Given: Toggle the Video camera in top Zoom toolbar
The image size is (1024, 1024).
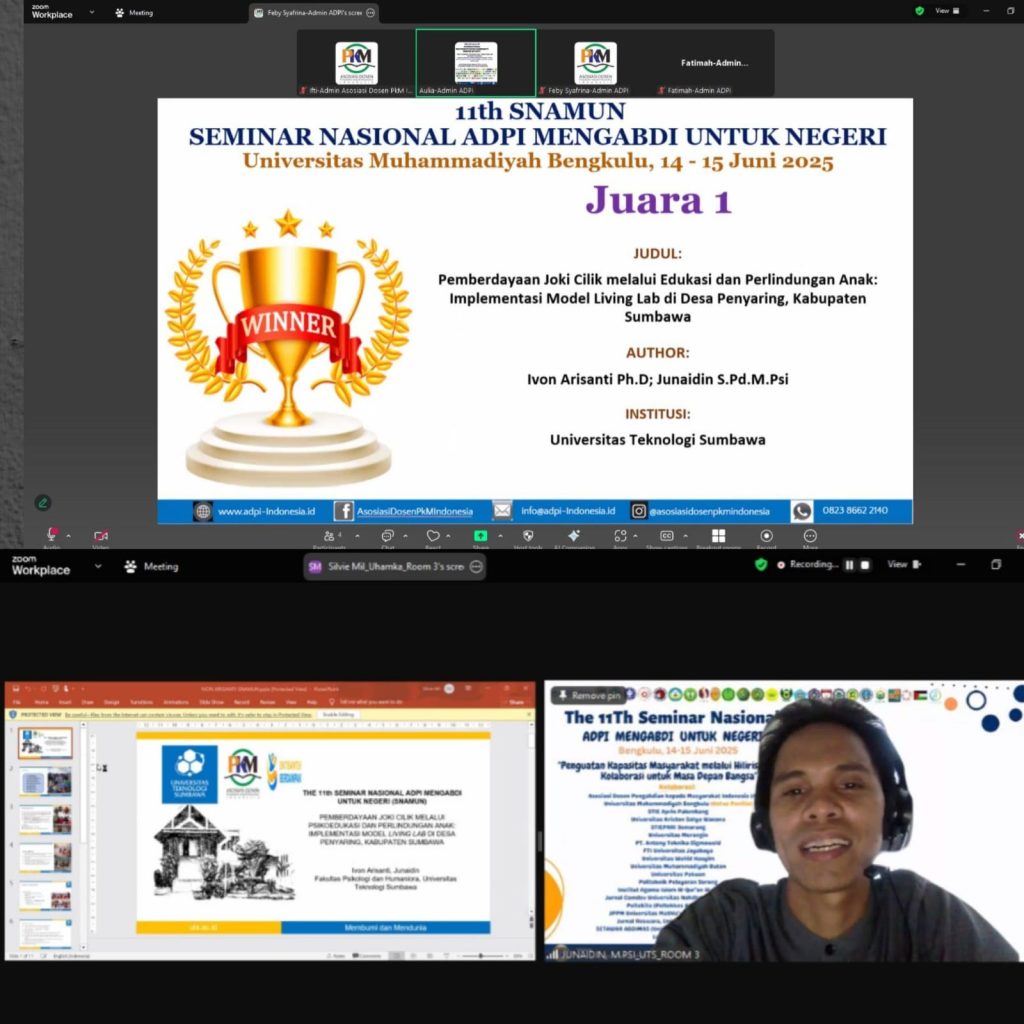Looking at the screenshot, I should click(x=101, y=536).
